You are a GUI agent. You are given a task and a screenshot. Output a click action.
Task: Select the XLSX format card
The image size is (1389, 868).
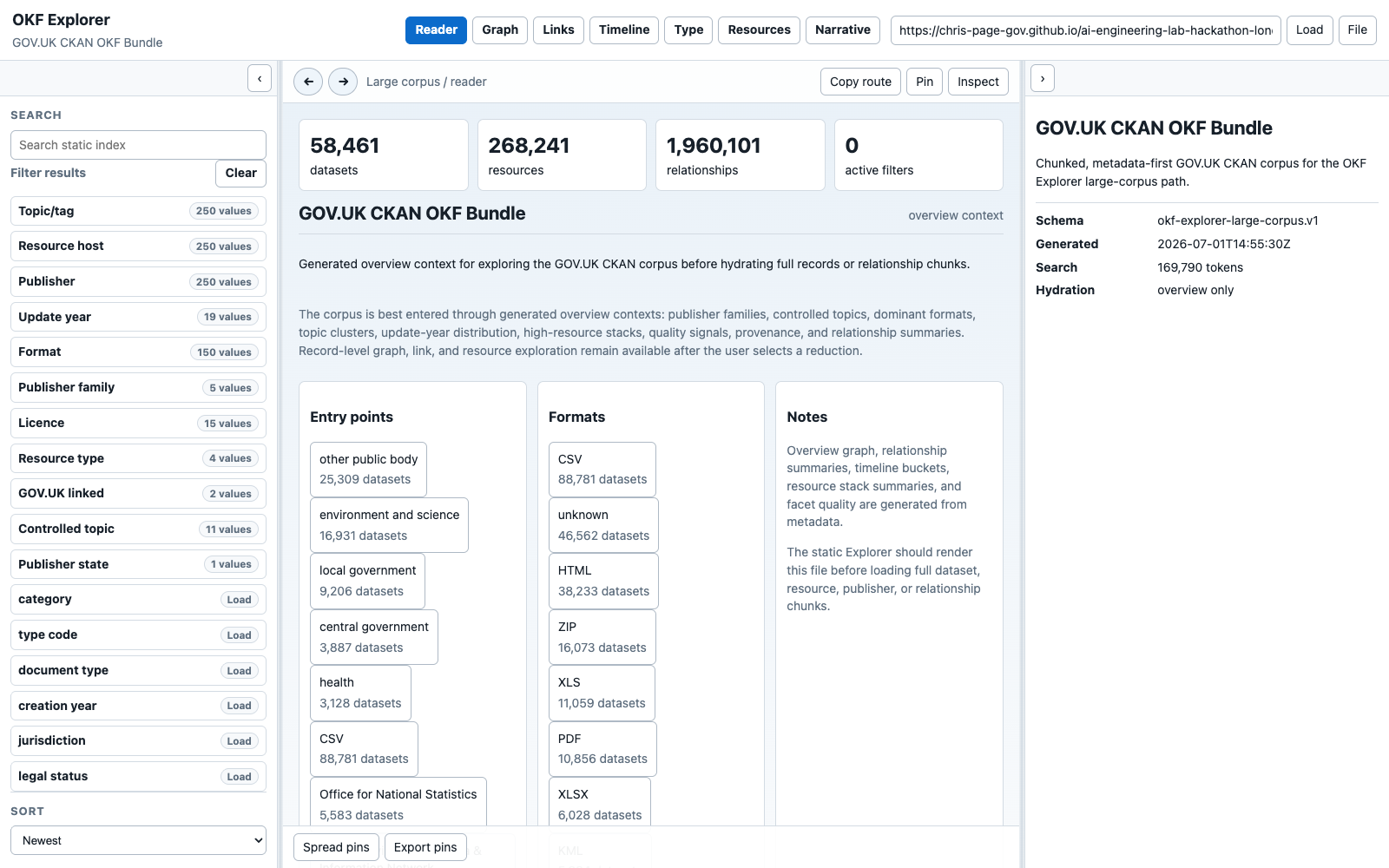tap(600, 801)
